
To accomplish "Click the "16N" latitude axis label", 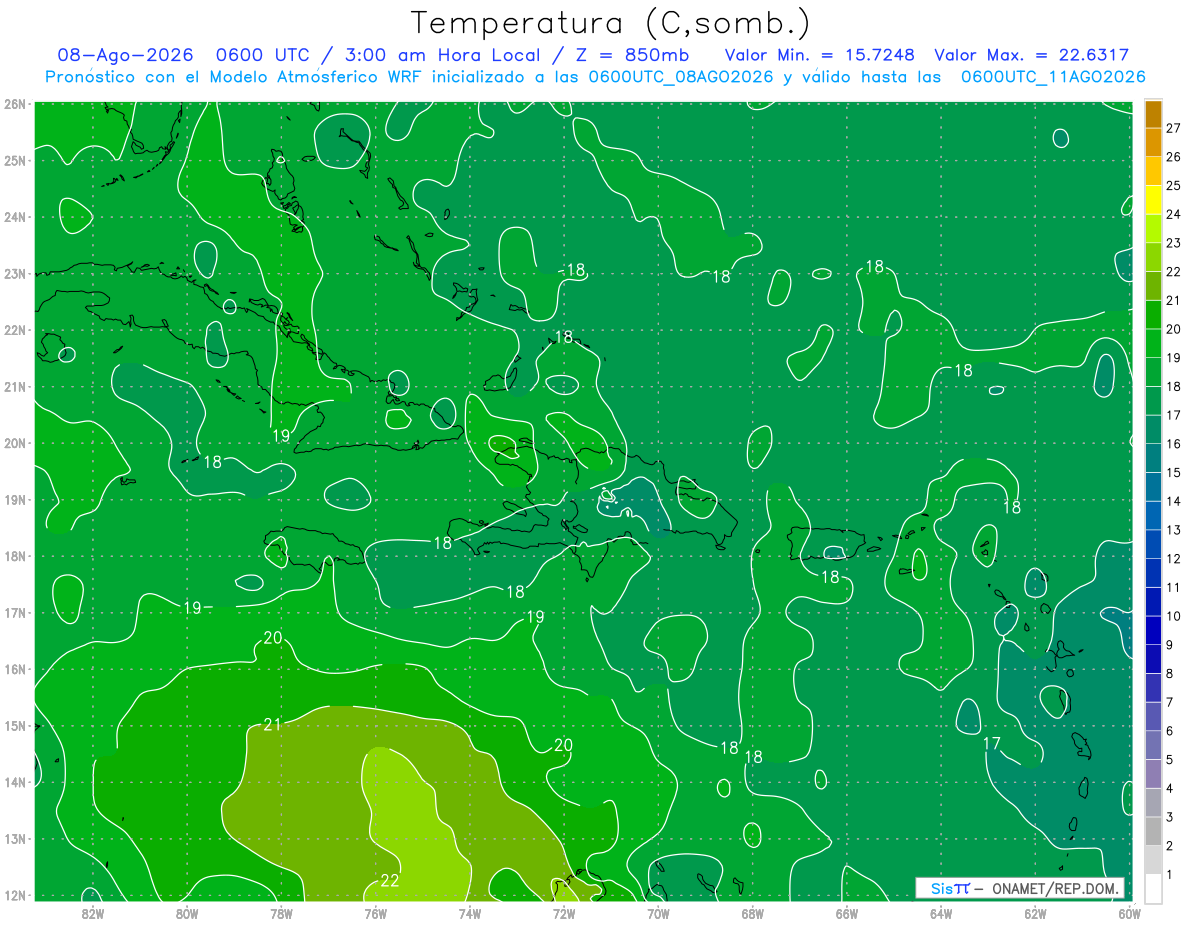I will pyautogui.click(x=14, y=669).
